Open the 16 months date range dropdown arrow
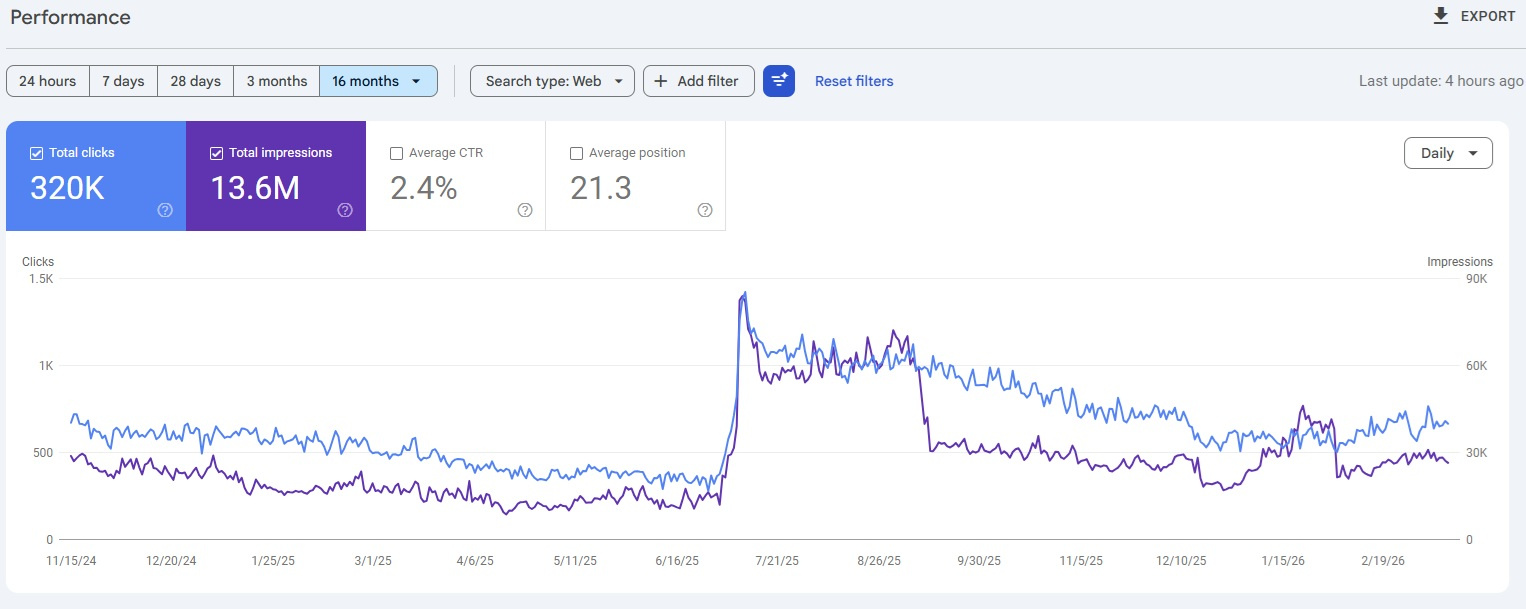 (416, 81)
